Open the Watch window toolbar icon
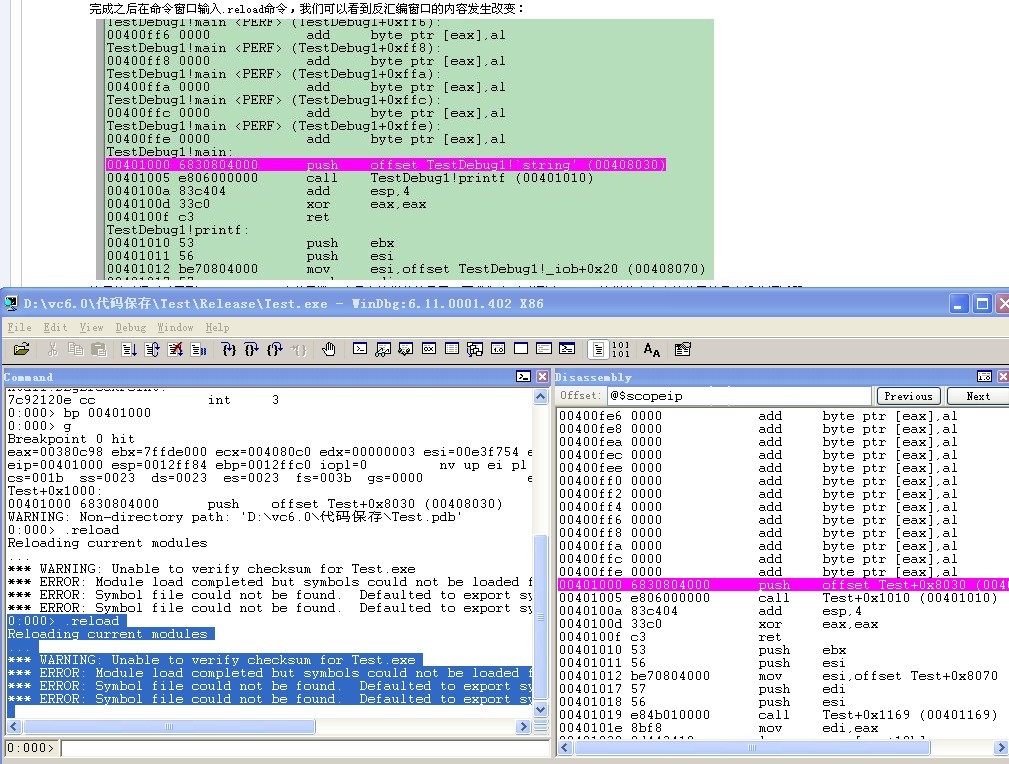1009x764 pixels. click(x=383, y=349)
